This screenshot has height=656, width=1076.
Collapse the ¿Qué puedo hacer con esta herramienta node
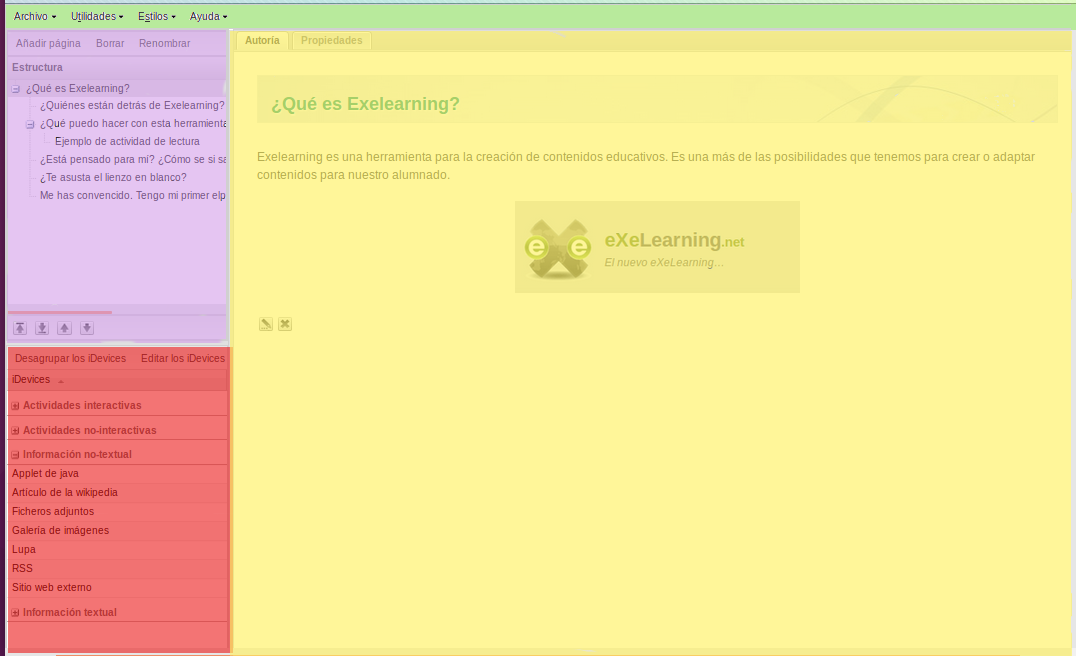[x=30, y=124]
